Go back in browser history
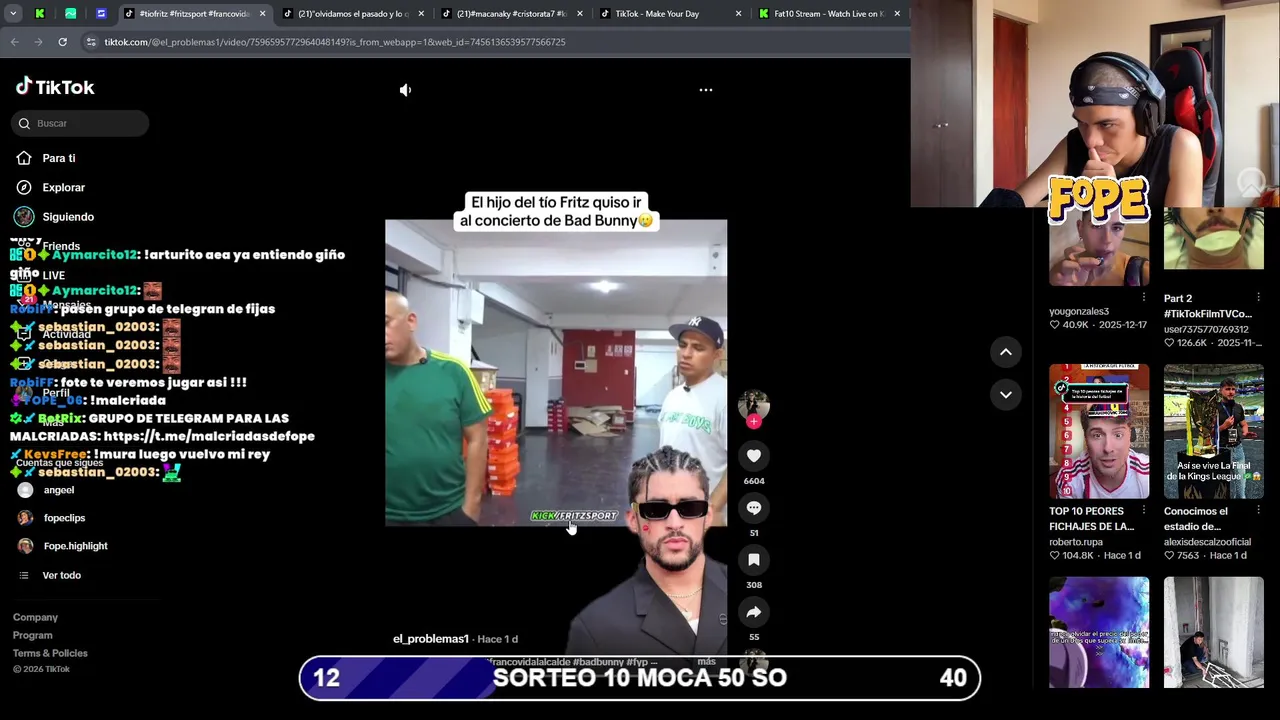 pyautogui.click(x=14, y=42)
